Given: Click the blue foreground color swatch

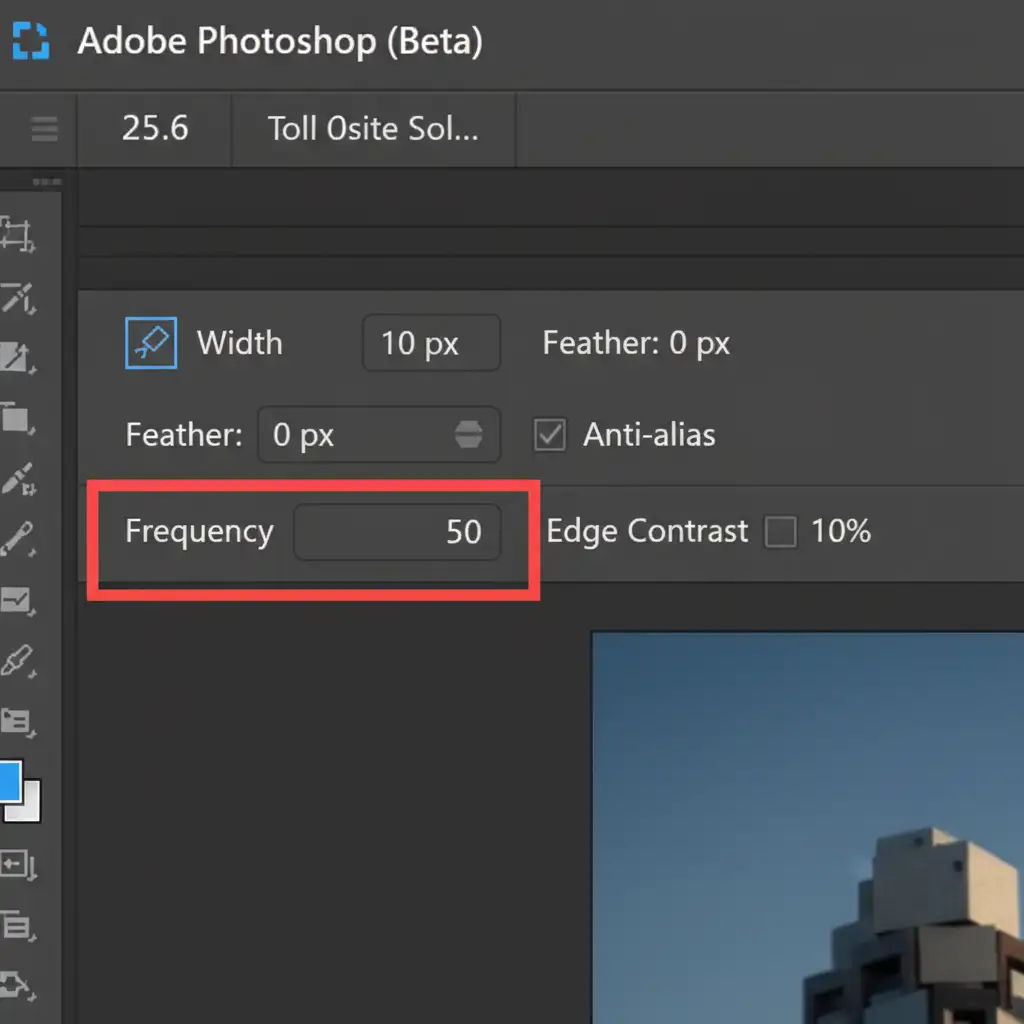Looking at the screenshot, I should 8,782.
